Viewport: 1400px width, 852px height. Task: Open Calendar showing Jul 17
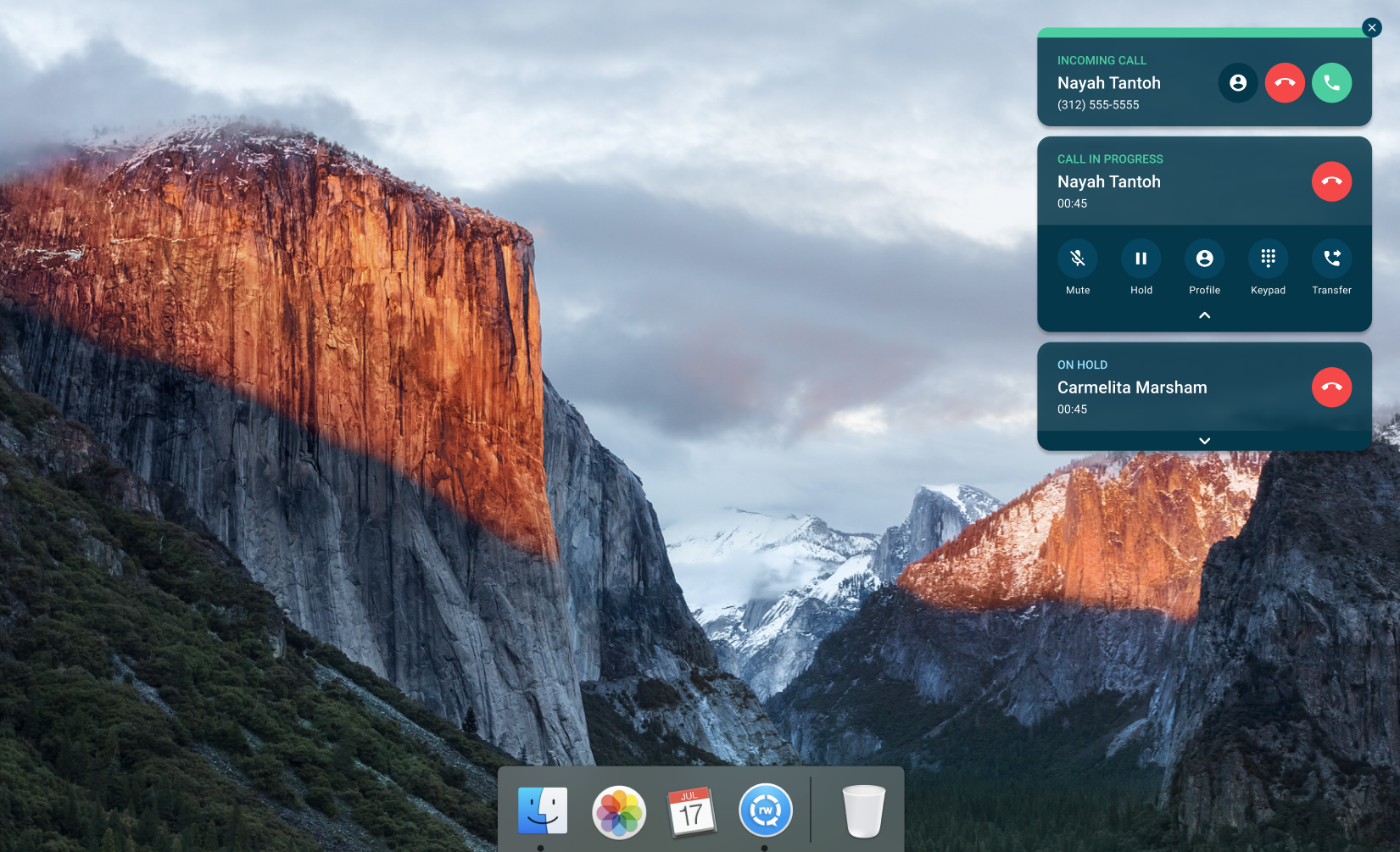pyautogui.click(x=692, y=812)
